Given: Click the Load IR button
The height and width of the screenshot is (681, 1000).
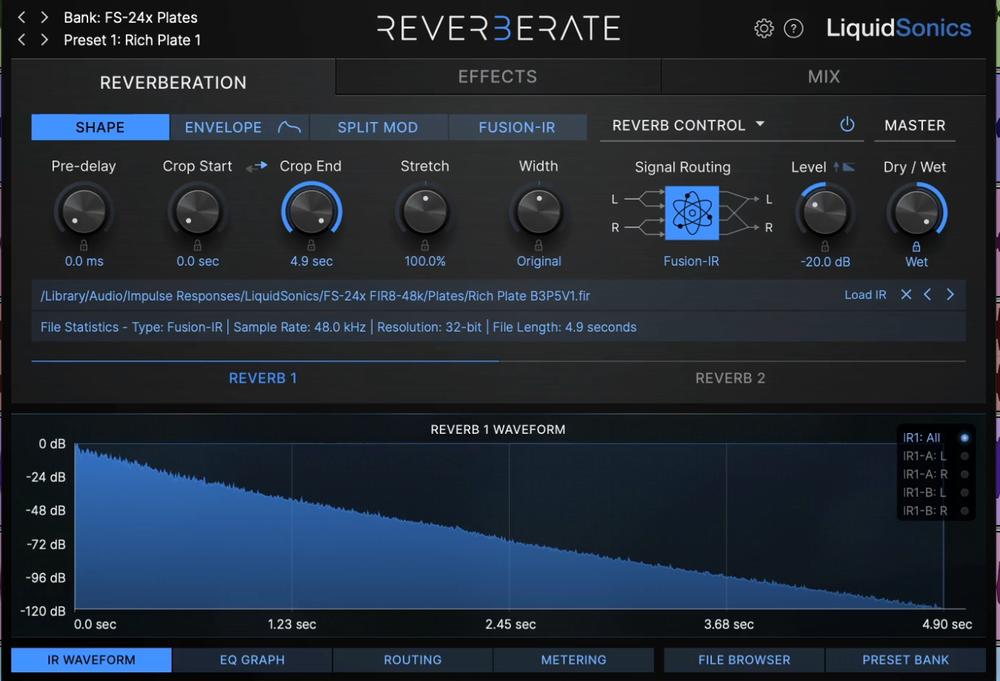Looking at the screenshot, I should (x=864, y=294).
